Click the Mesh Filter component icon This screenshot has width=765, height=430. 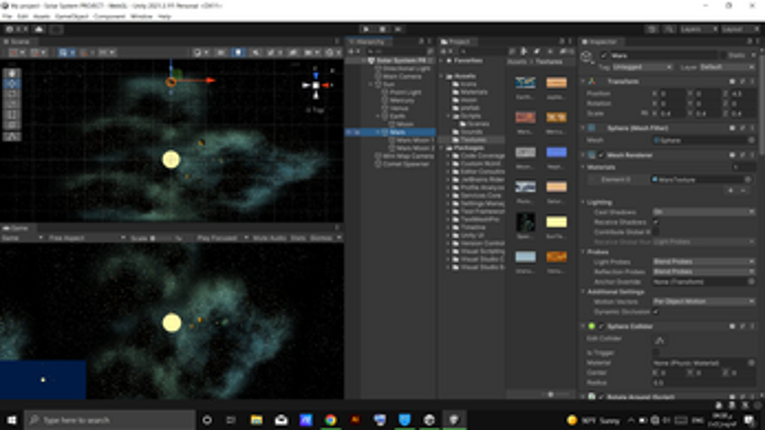tap(592, 128)
